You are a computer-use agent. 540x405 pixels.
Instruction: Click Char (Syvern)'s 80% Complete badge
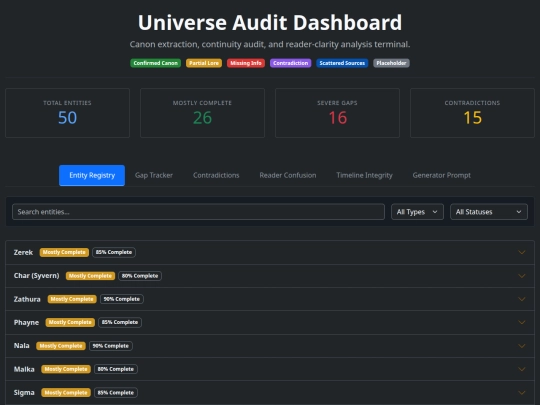pyautogui.click(x=140, y=276)
